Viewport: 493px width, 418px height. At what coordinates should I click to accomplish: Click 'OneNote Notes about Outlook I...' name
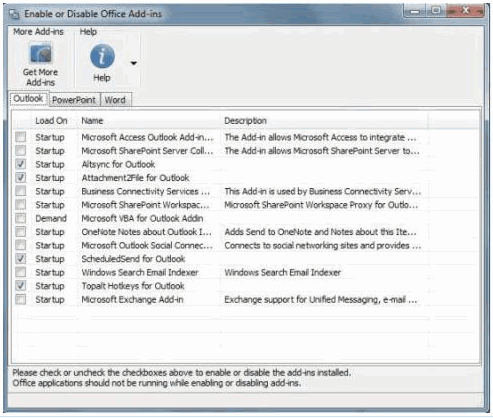(147, 232)
